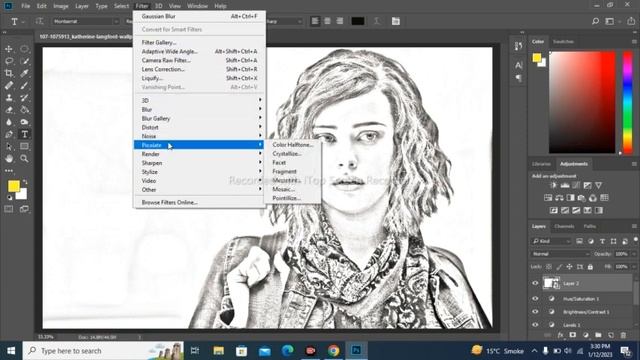The height and width of the screenshot is (360, 640).
Task: Select Color Halftone filter option
Action: (x=293, y=145)
